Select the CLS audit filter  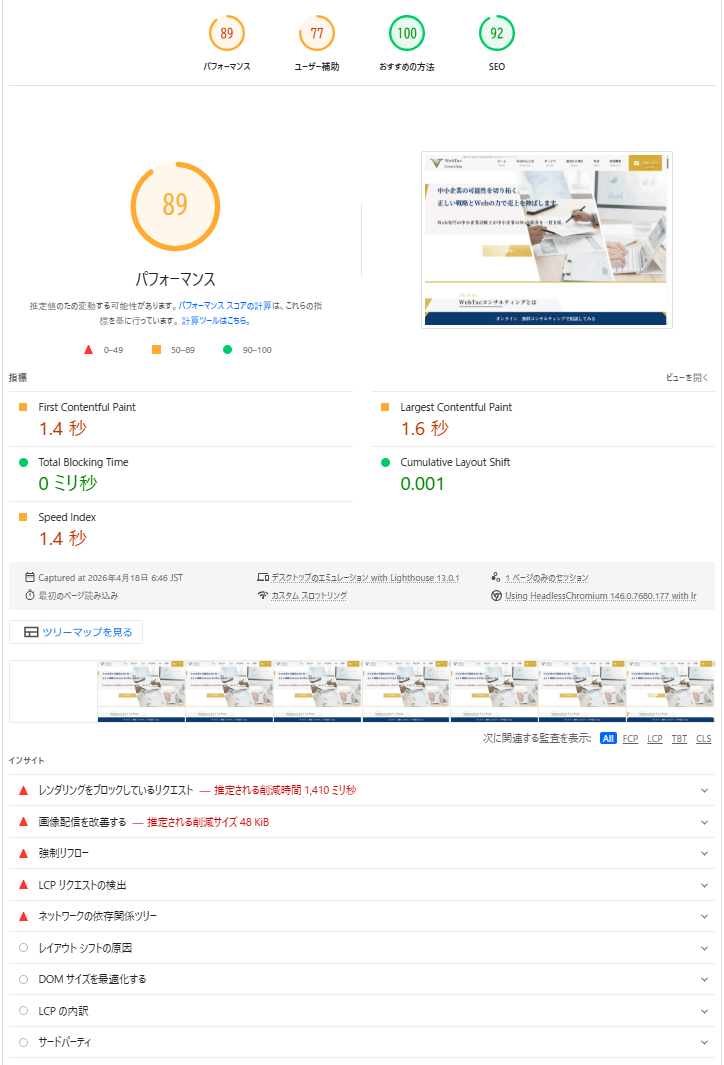click(x=704, y=739)
